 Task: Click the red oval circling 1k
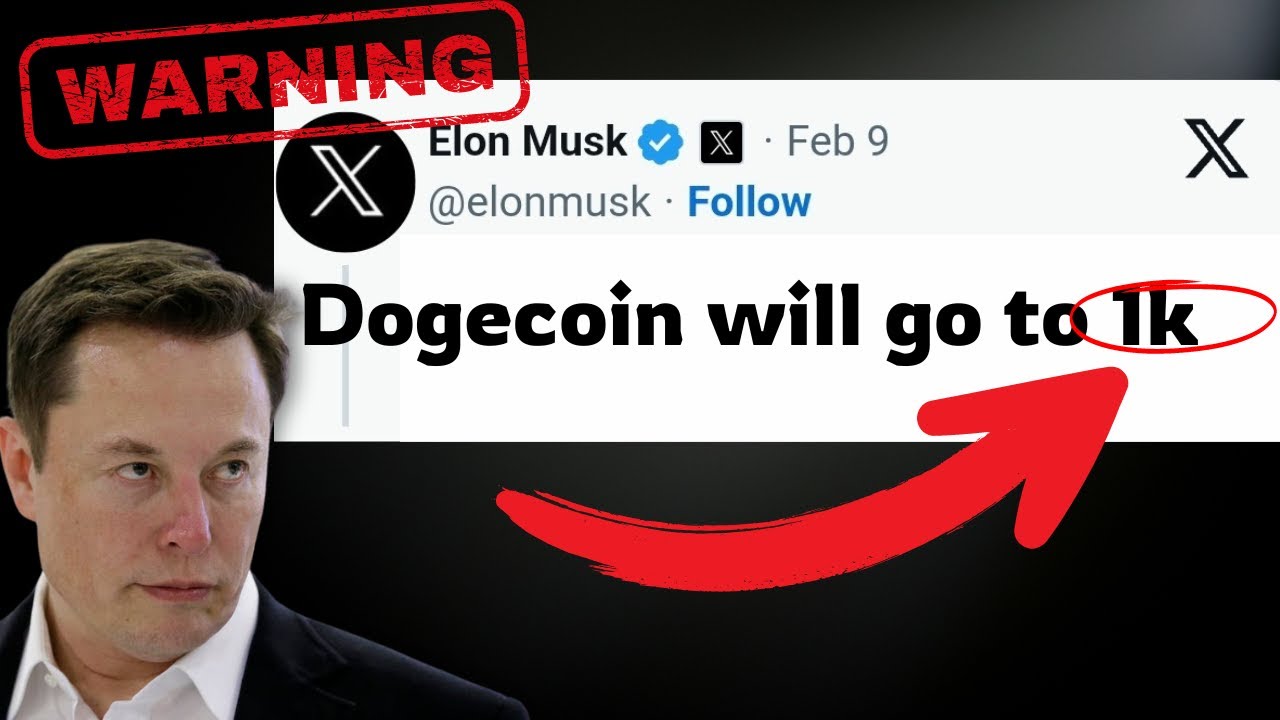[x=1172, y=318]
